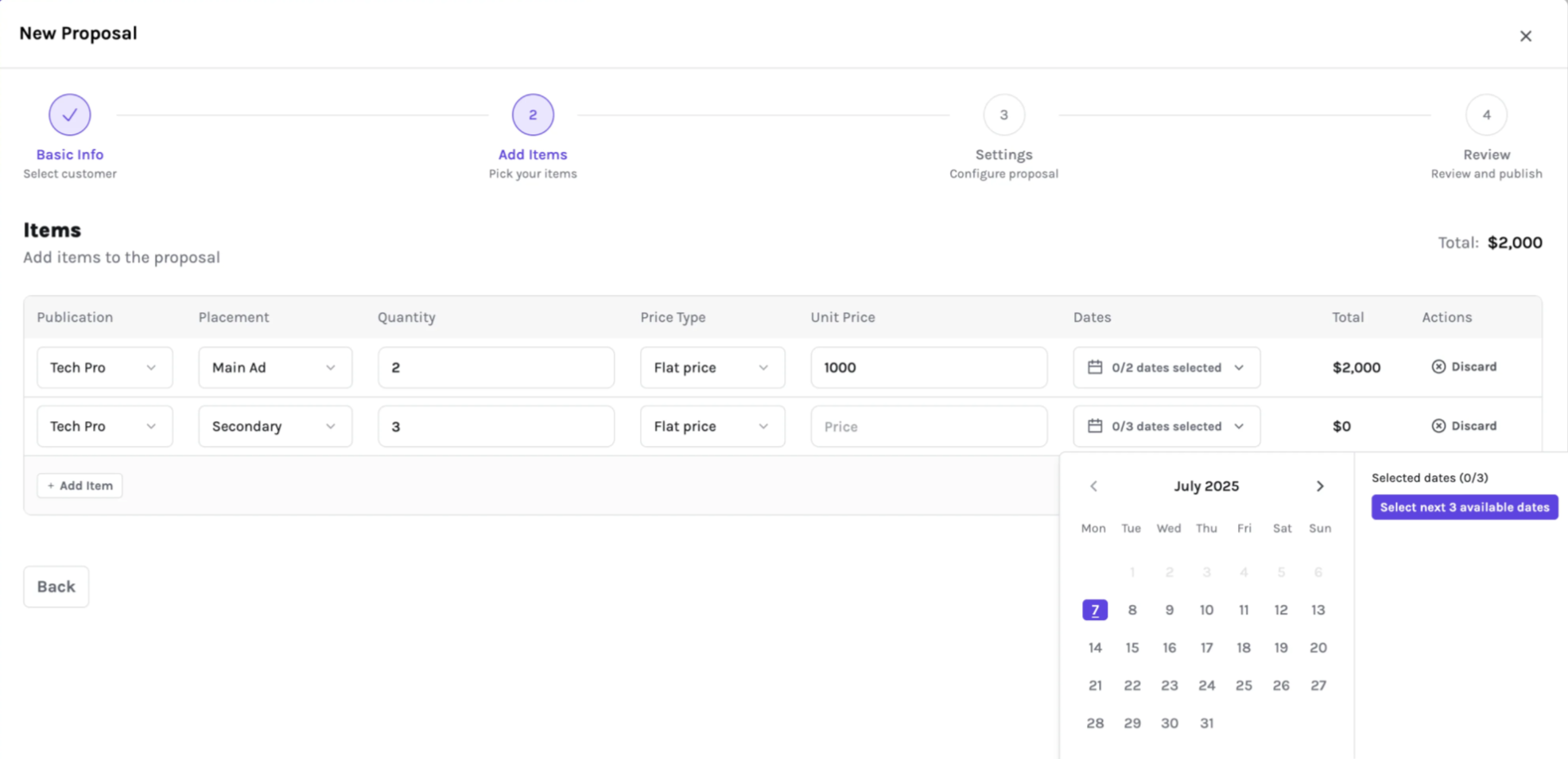
Task: Select July 28 in the calendar
Action: tap(1095, 723)
